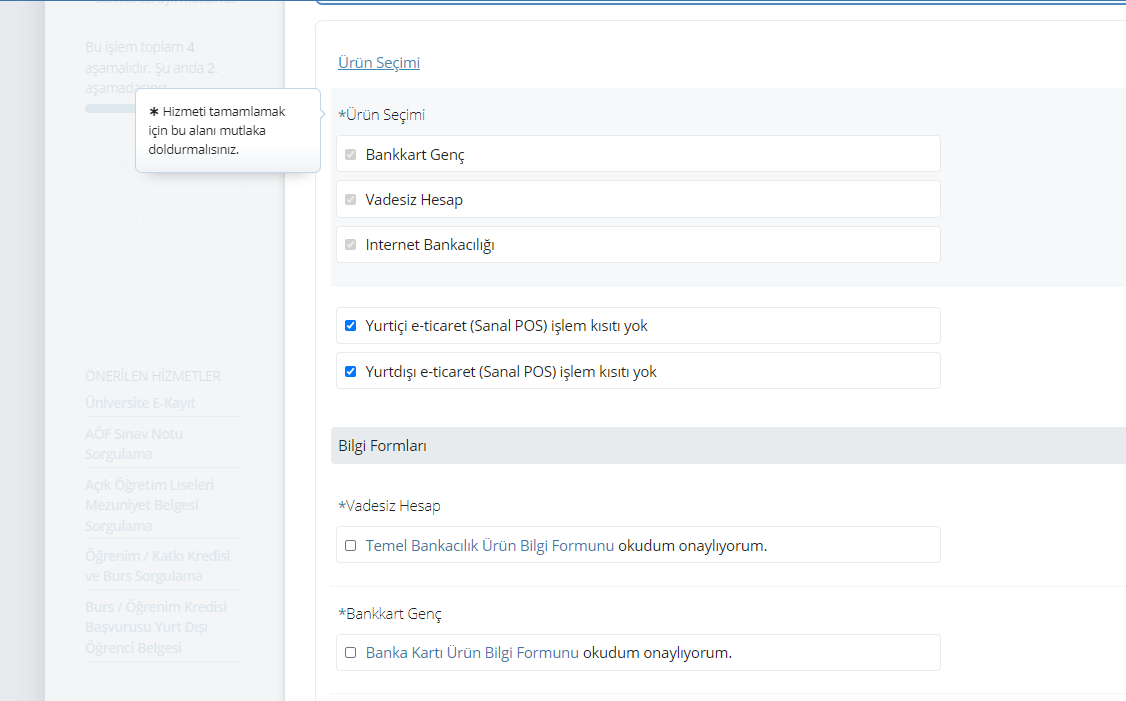The height and width of the screenshot is (701, 1126).
Task: Uncheck Yurtiçi e-ticaret işlem kısıtı yok
Action: pos(350,326)
